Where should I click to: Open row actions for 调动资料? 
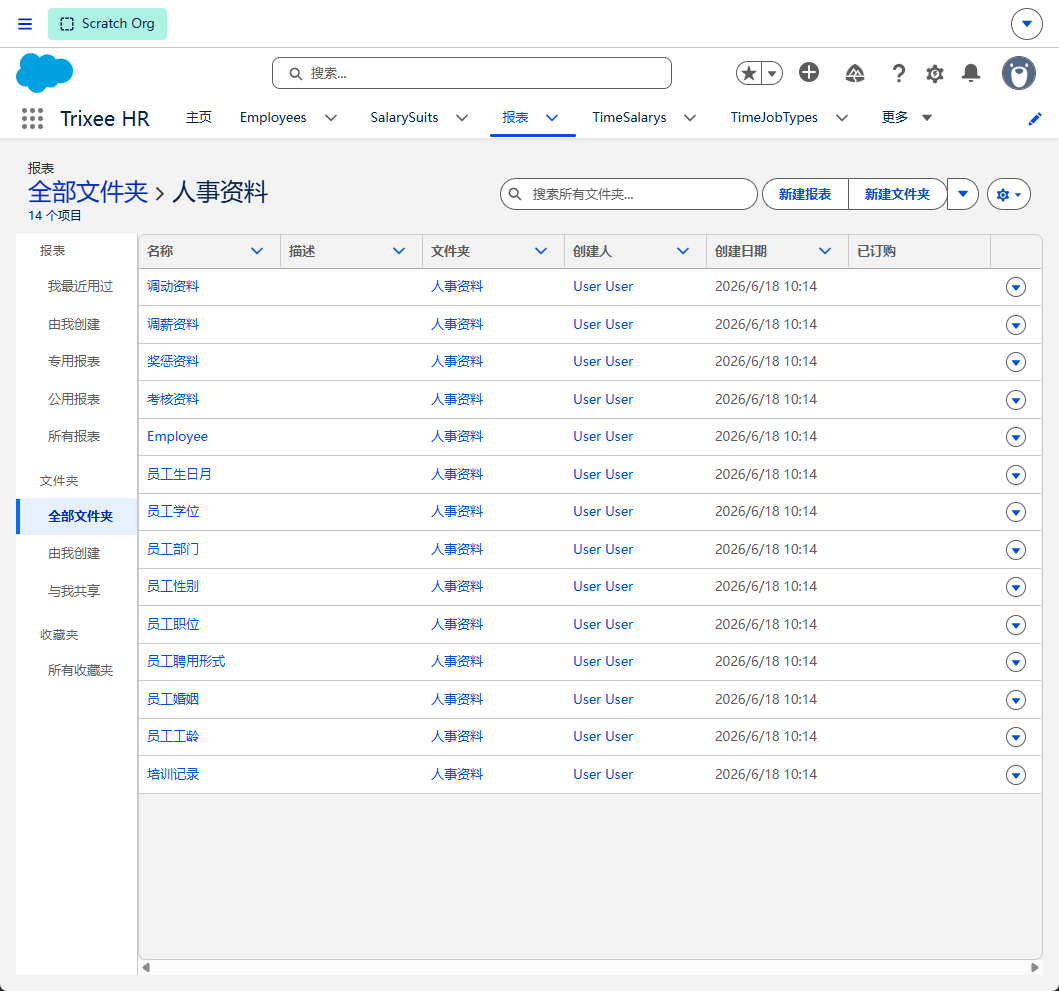(x=1015, y=287)
